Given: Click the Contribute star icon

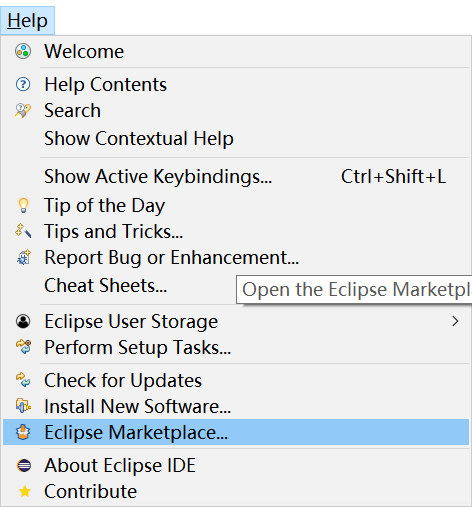Looking at the screenshot, I should [x=25, y=491].
